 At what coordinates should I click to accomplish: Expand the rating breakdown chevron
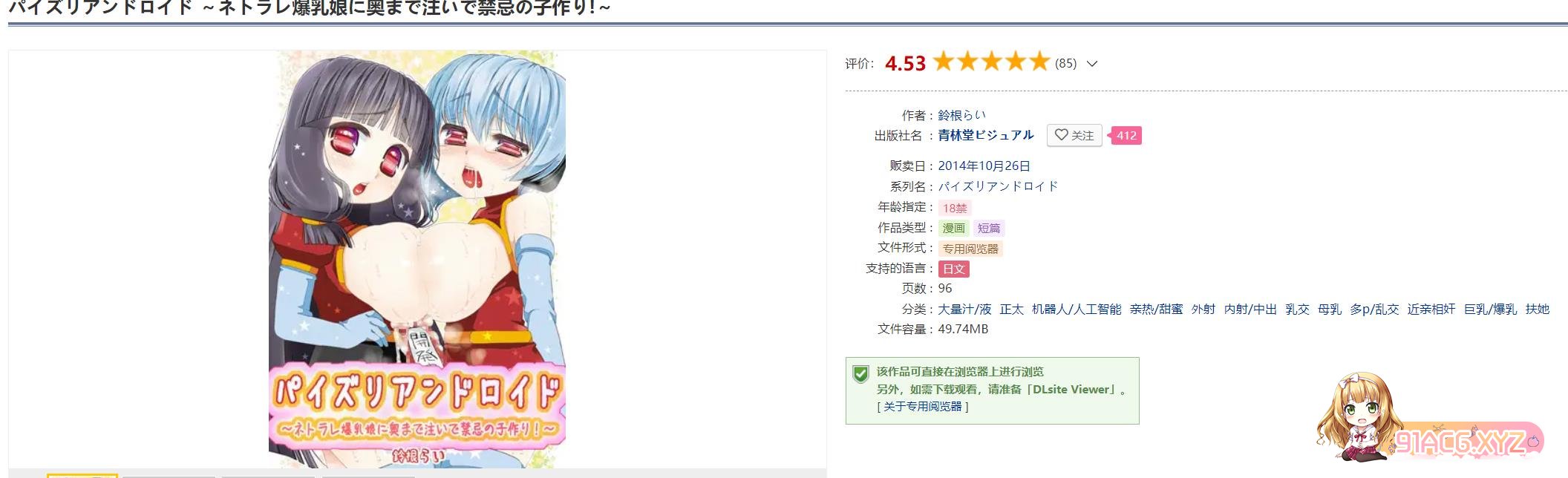(1092, 64)
